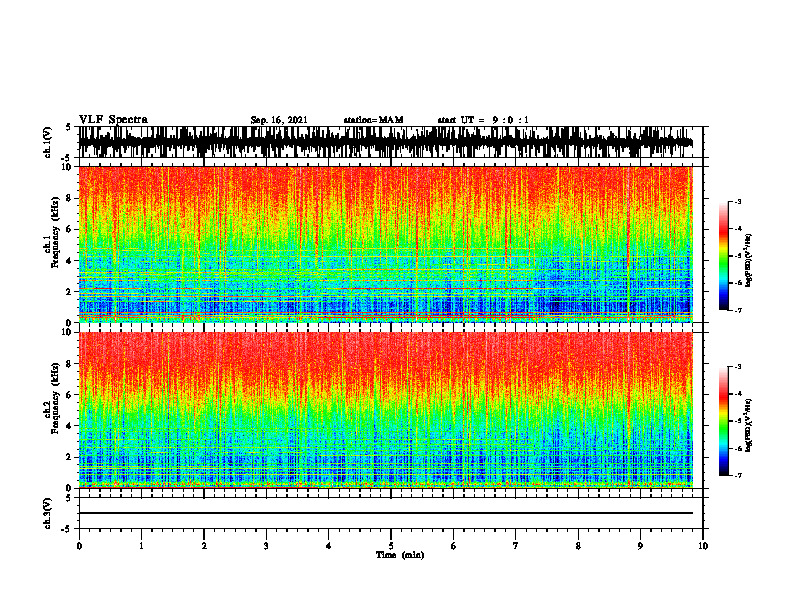Click the time axis tick label "3"

[266, 546]
